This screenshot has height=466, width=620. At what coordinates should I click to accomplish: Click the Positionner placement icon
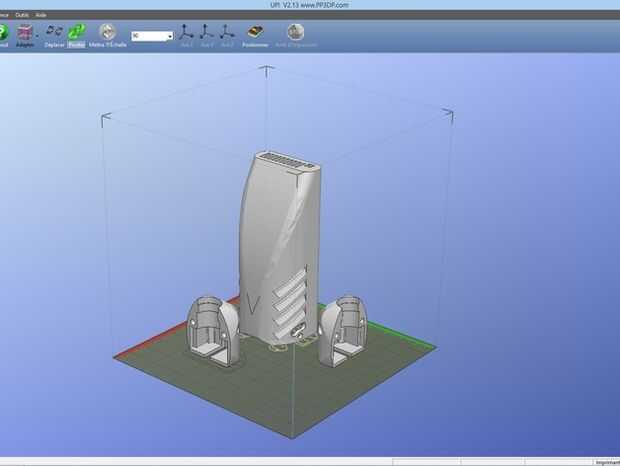point(255,32)
